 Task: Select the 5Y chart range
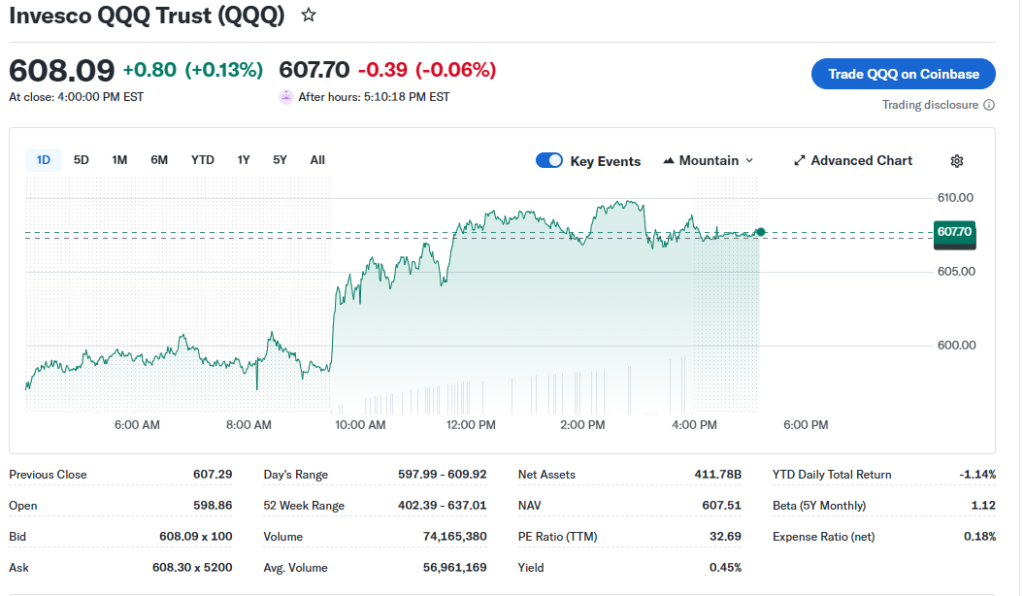[x=280, y=160]
